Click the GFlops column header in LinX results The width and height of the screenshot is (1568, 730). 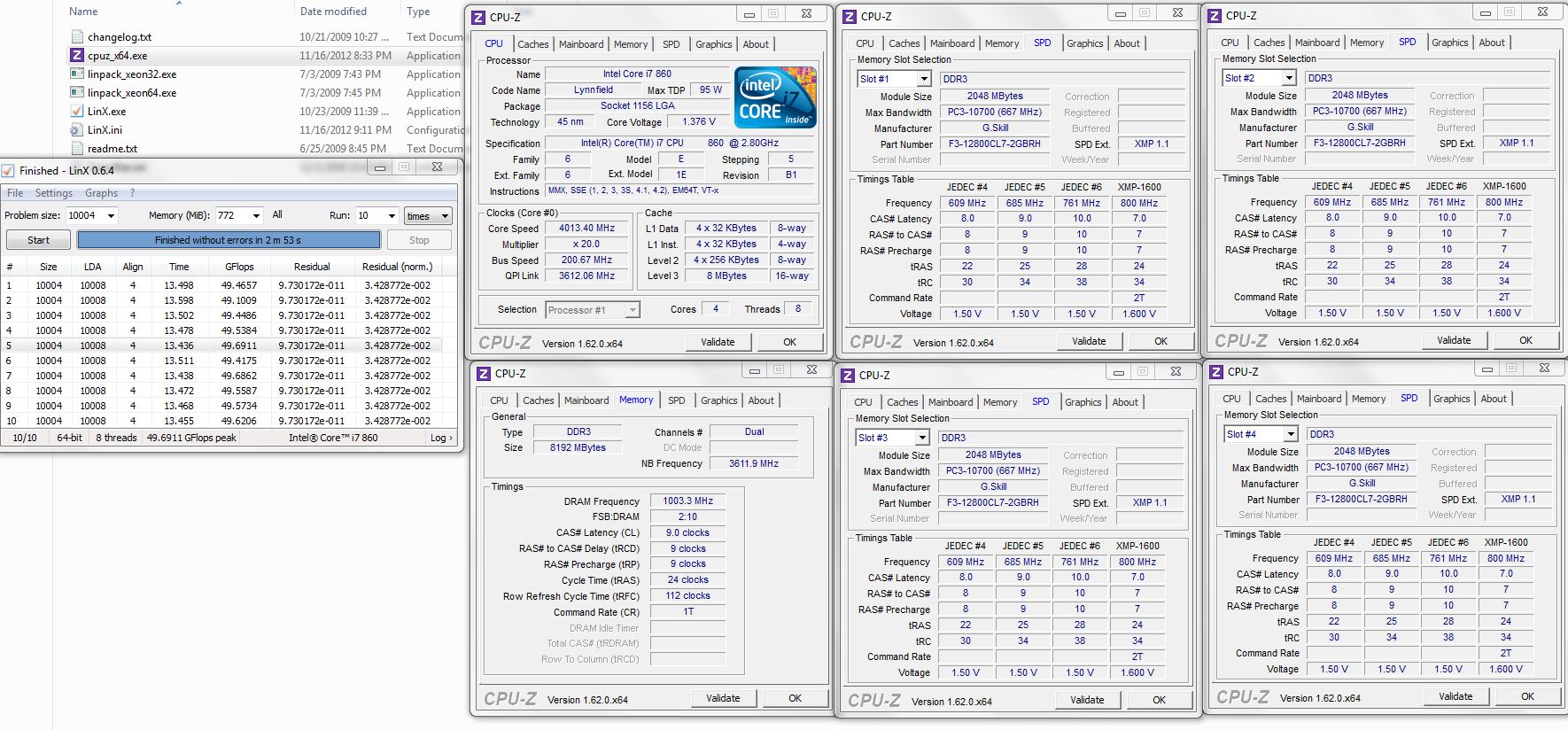click(x=239, y=267)
